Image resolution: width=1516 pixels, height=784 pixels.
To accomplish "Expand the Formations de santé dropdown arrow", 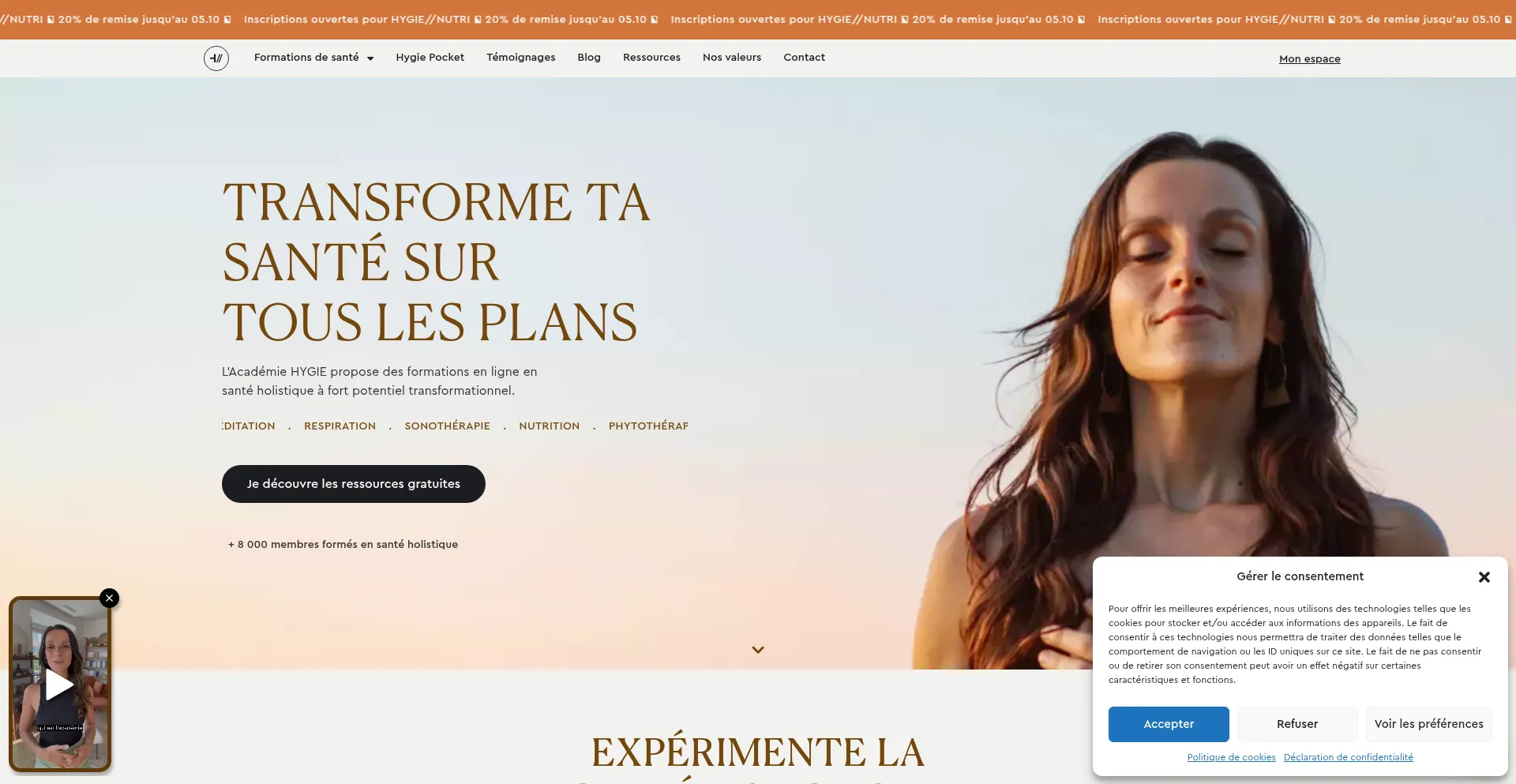I will (x=370, y=58).
